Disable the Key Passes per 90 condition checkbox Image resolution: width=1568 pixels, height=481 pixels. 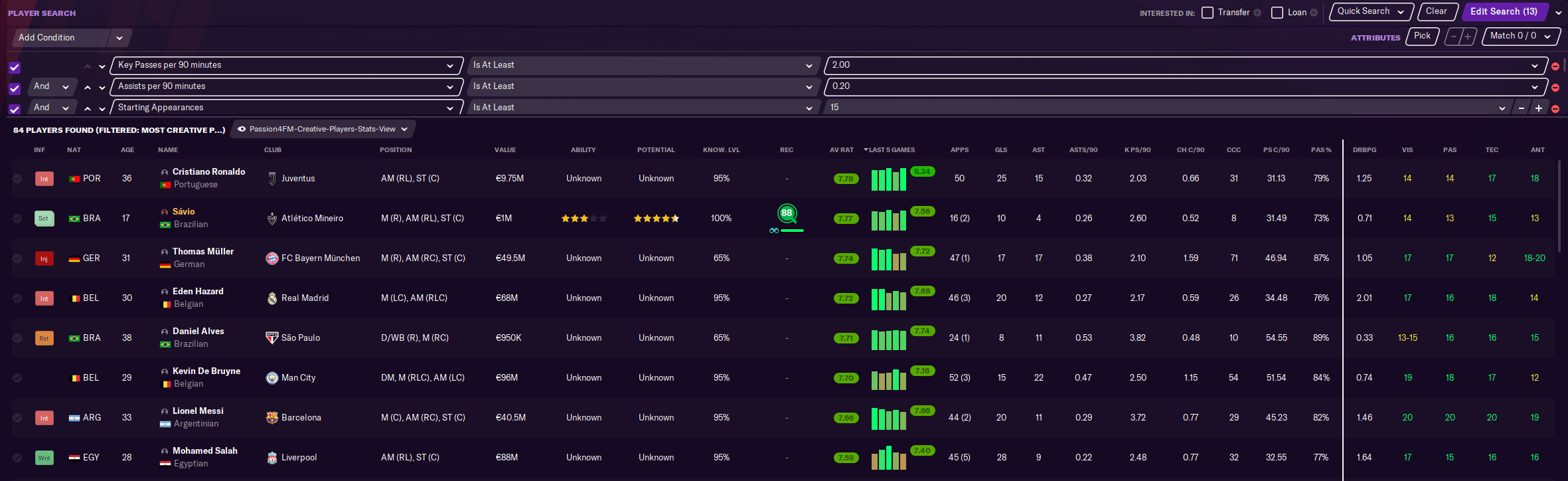(15, 67)
